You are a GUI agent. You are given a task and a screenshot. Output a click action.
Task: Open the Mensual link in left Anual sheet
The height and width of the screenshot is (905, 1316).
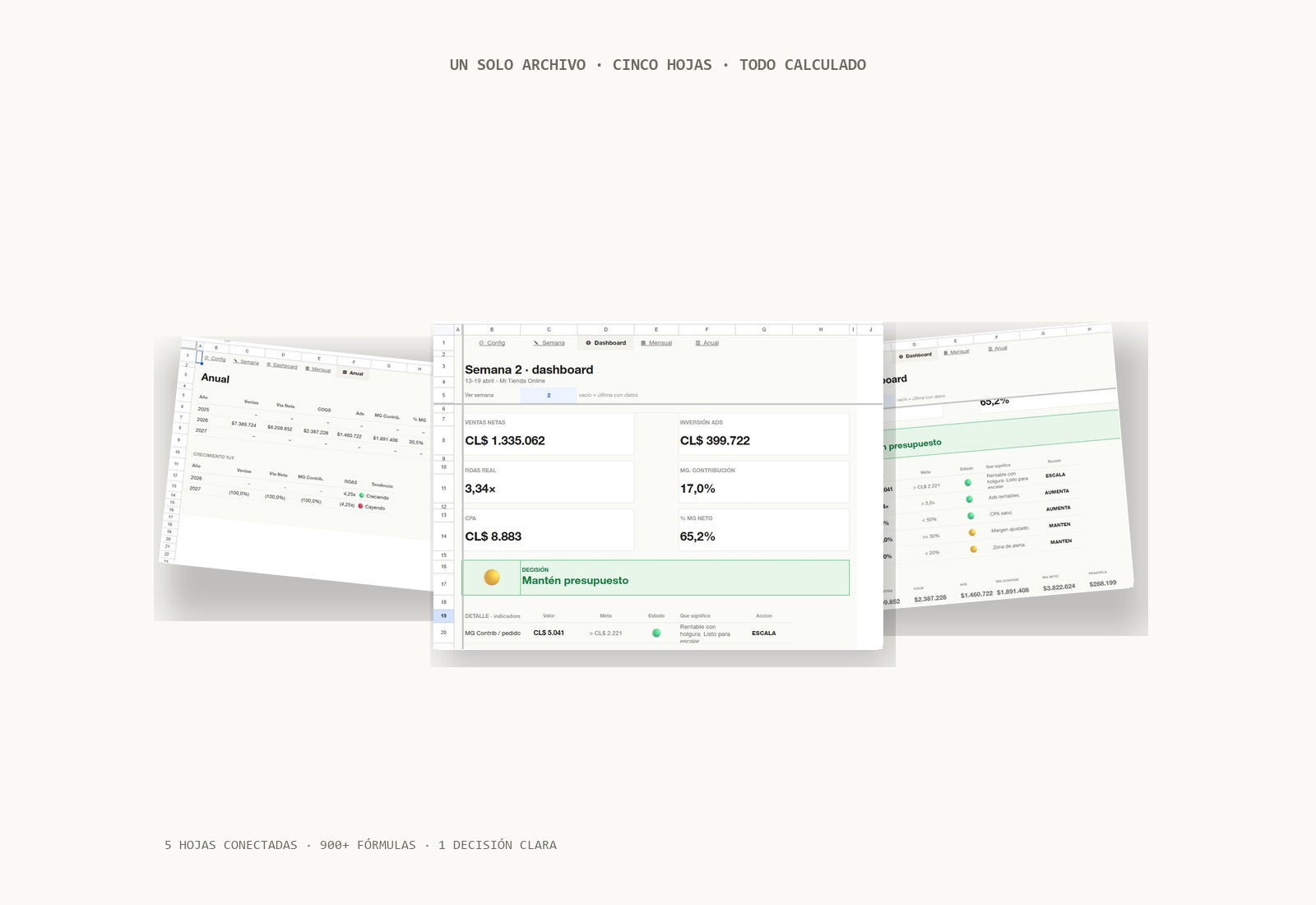(318, 369)
